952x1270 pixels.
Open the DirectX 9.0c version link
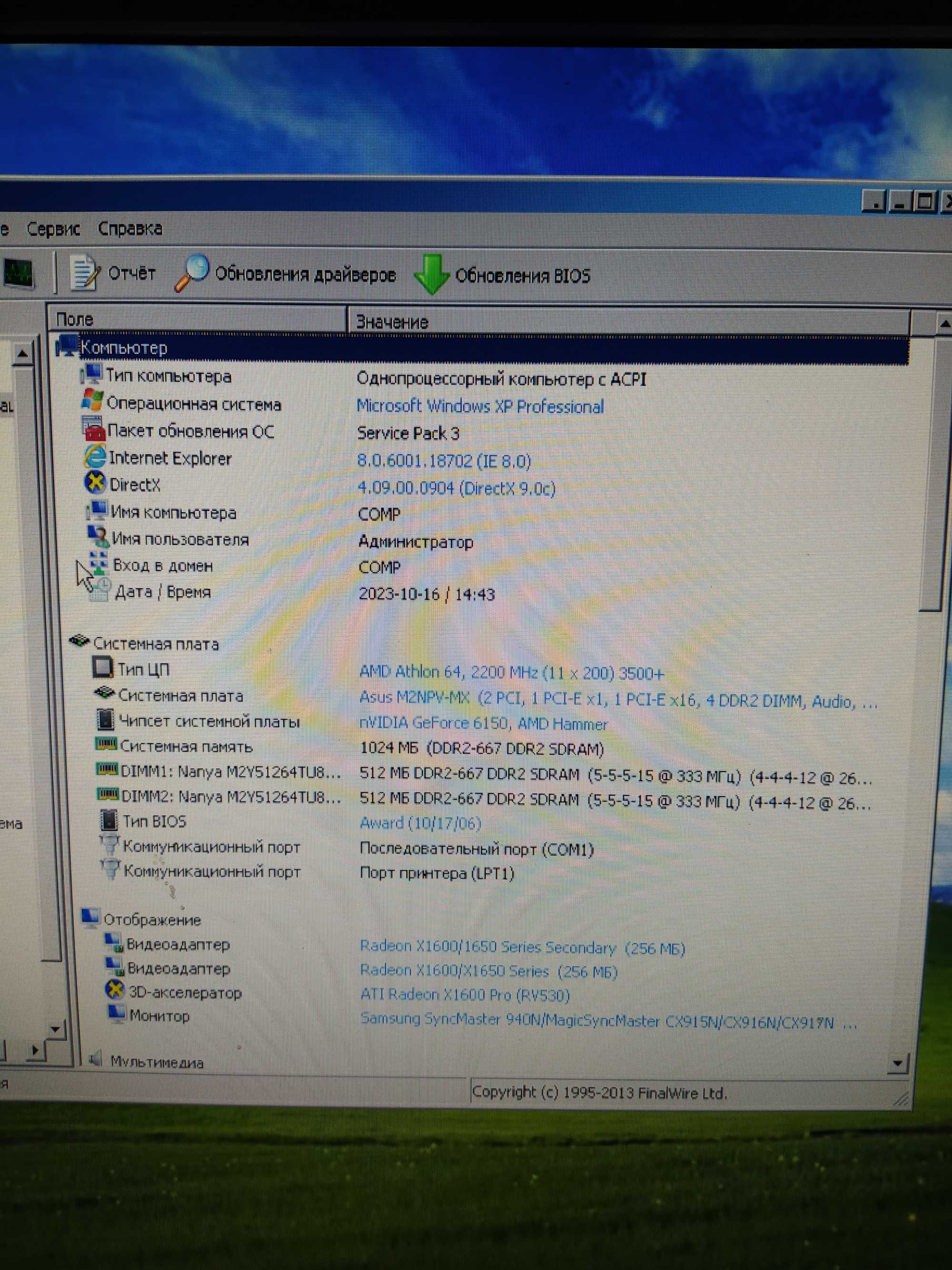[x=456, y=488]
